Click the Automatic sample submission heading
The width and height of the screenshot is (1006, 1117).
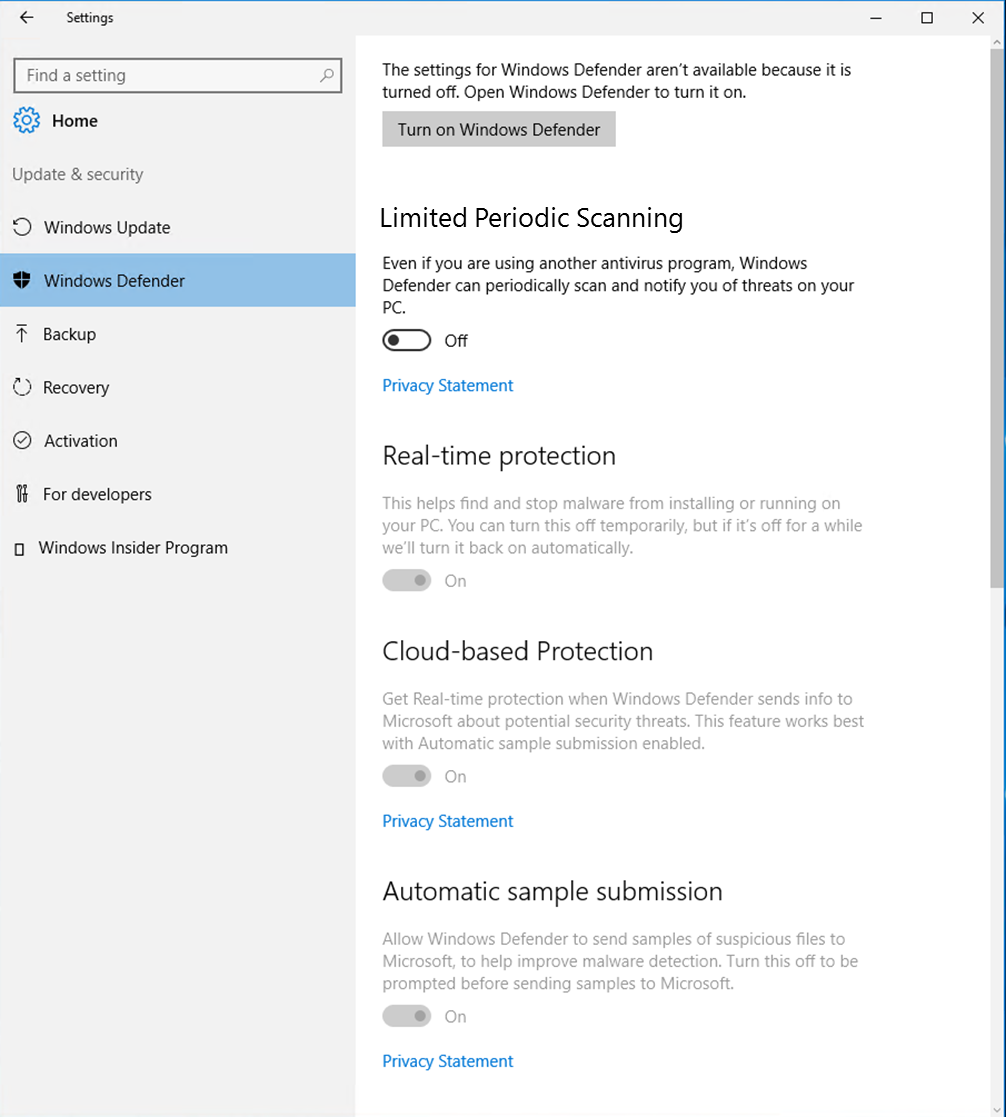(552, 891)
